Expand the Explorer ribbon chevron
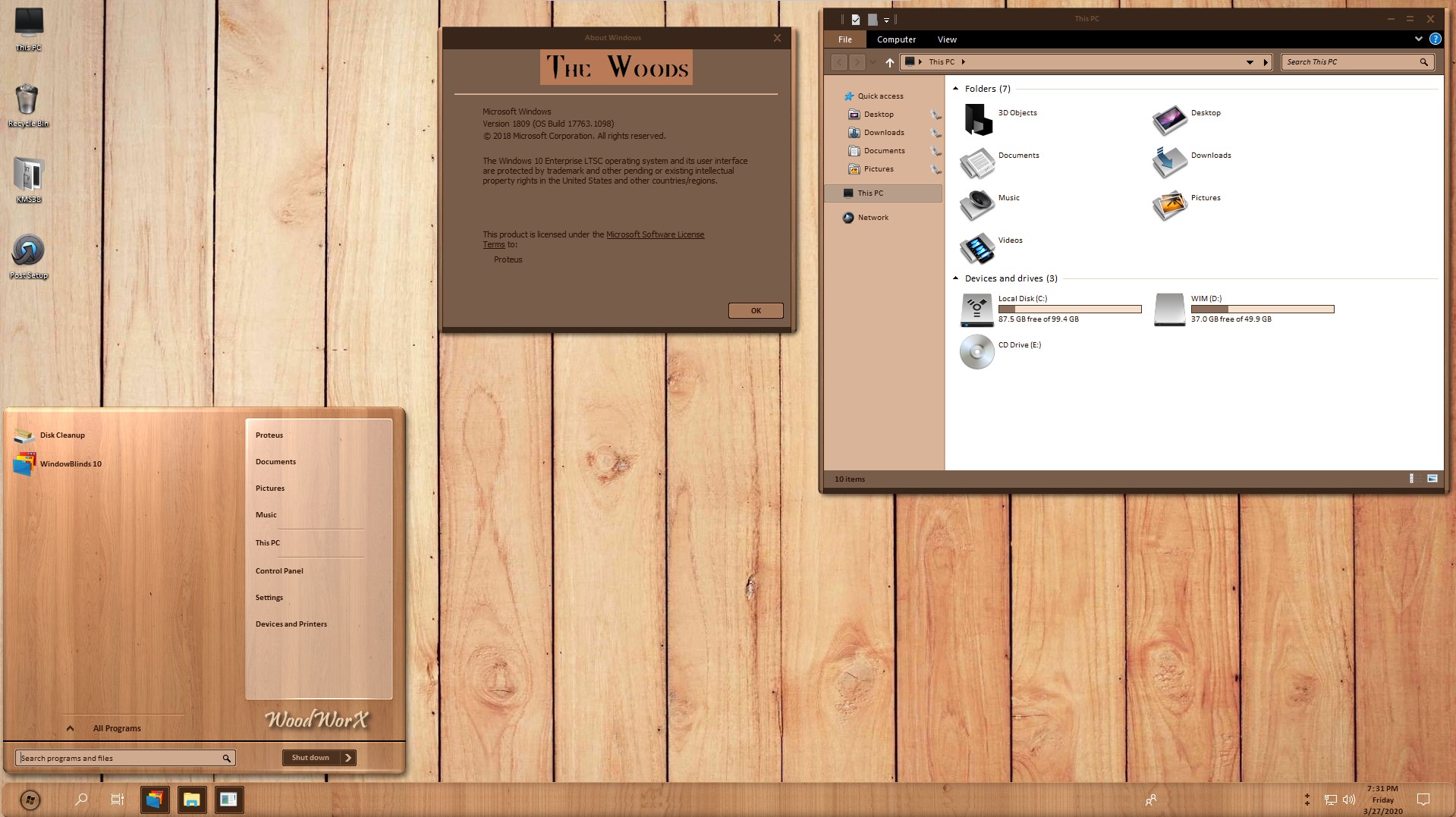The image size is (1456, 817). click(1418, 39)
